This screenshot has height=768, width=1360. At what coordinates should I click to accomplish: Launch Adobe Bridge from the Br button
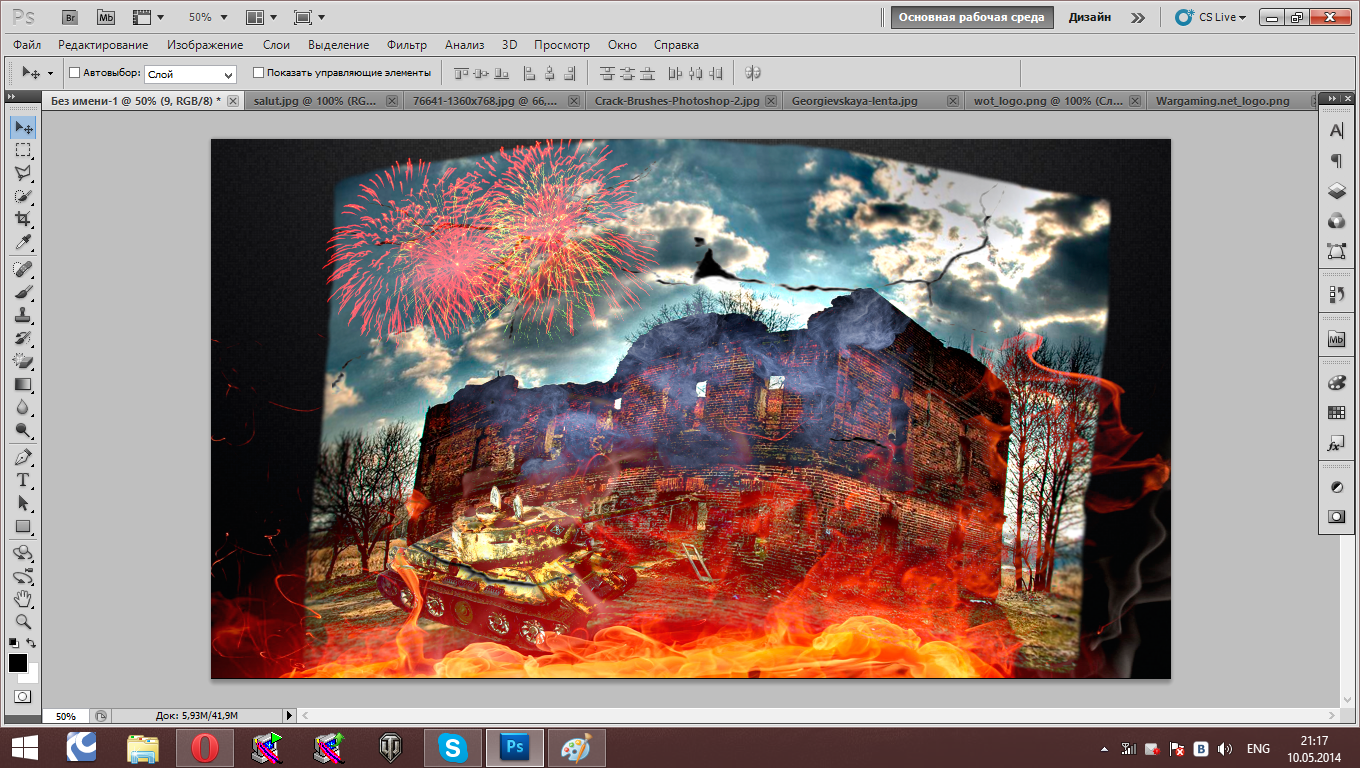[70, 17]
